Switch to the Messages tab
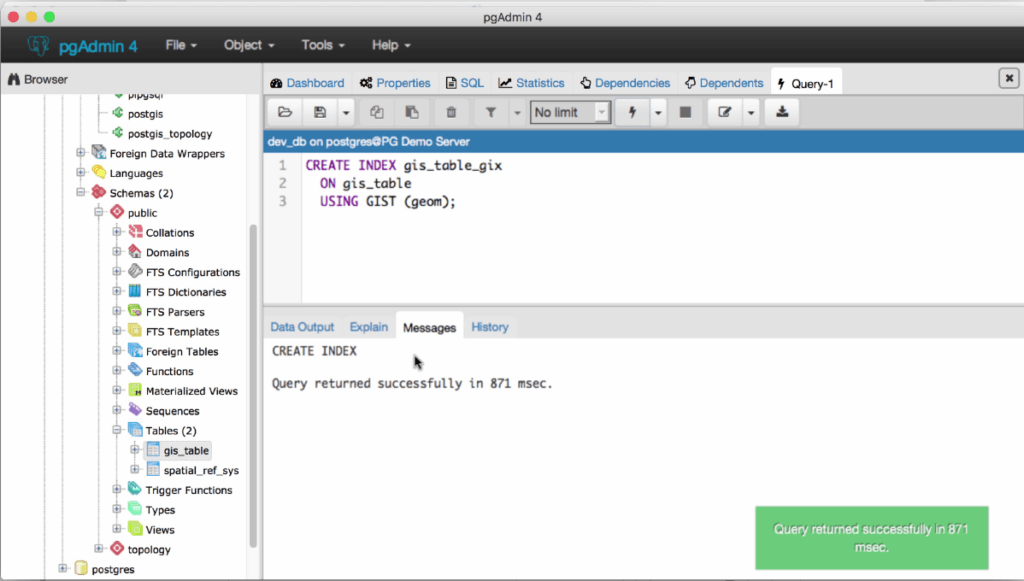1024x581 pixels. [x=429, y=327]
